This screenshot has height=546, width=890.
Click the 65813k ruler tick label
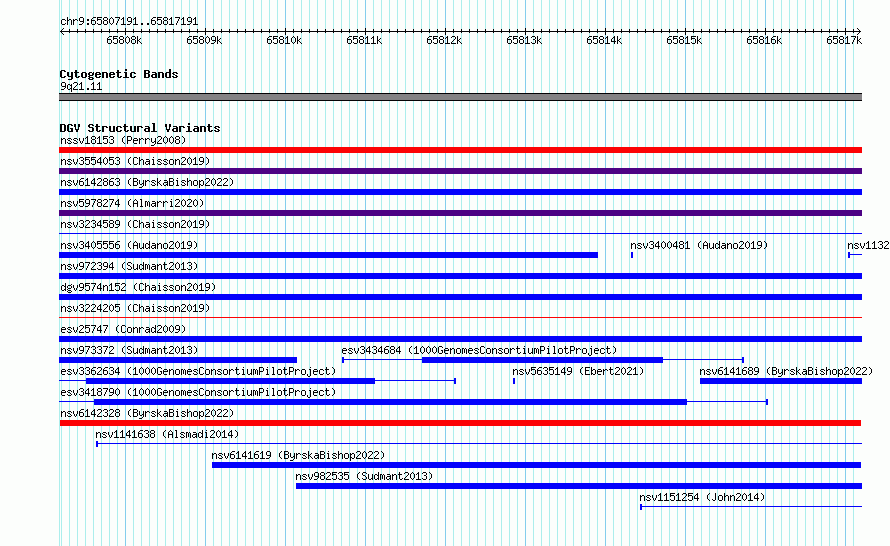[524, 40]
